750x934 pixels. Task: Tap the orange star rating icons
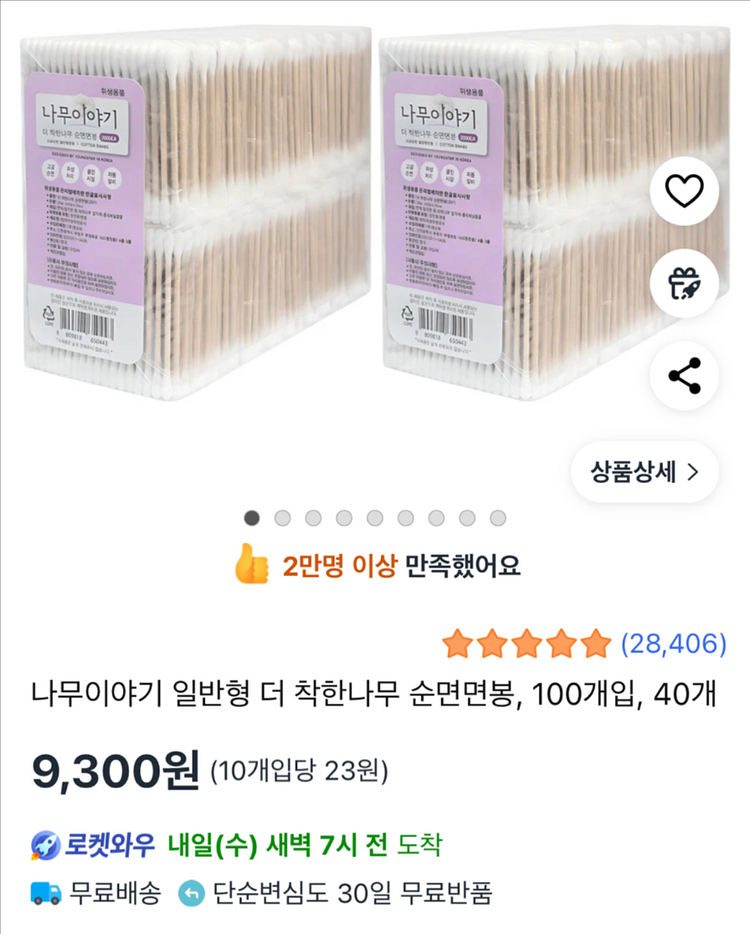[x=526, y=643]
